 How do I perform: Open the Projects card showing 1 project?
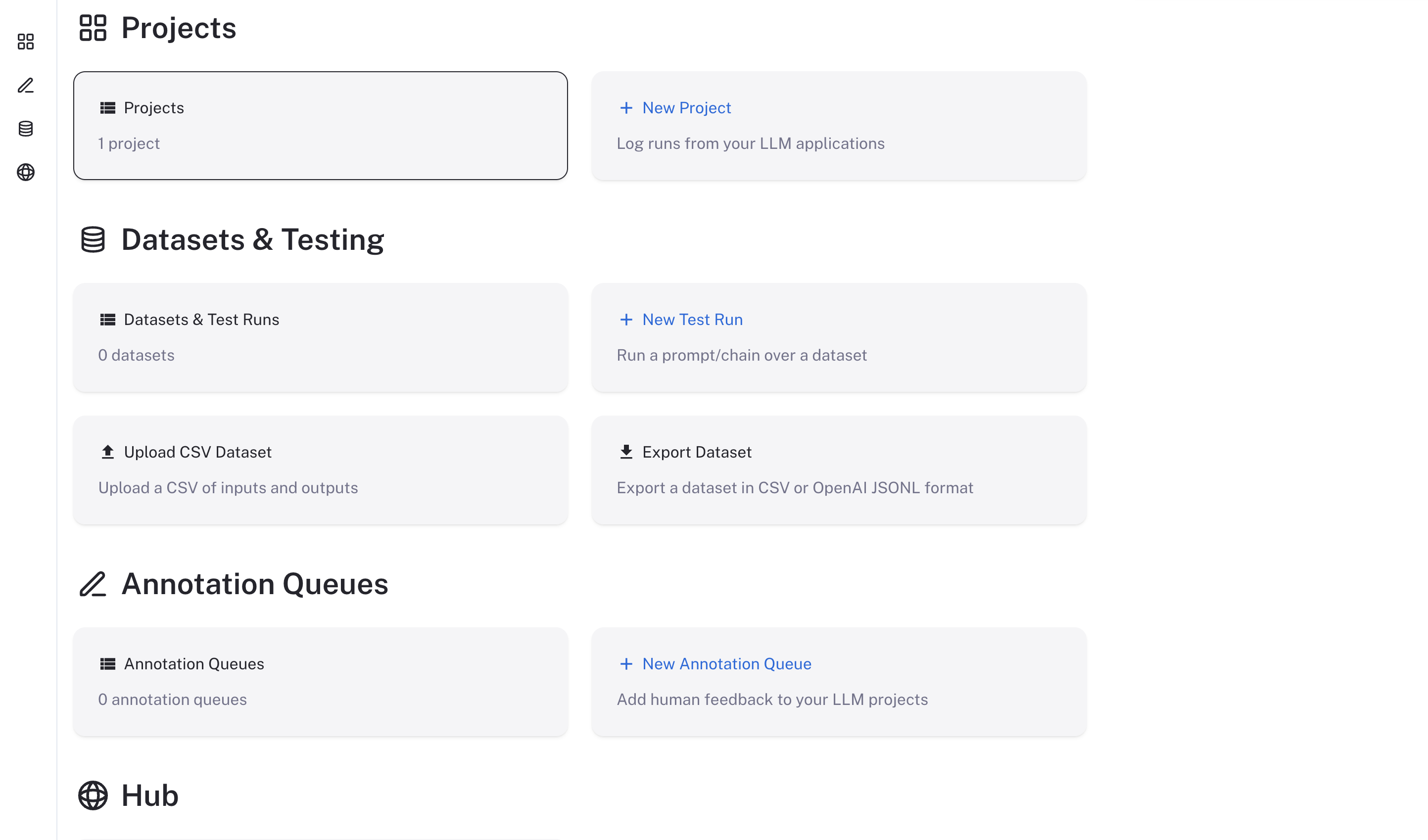point(320,125)
